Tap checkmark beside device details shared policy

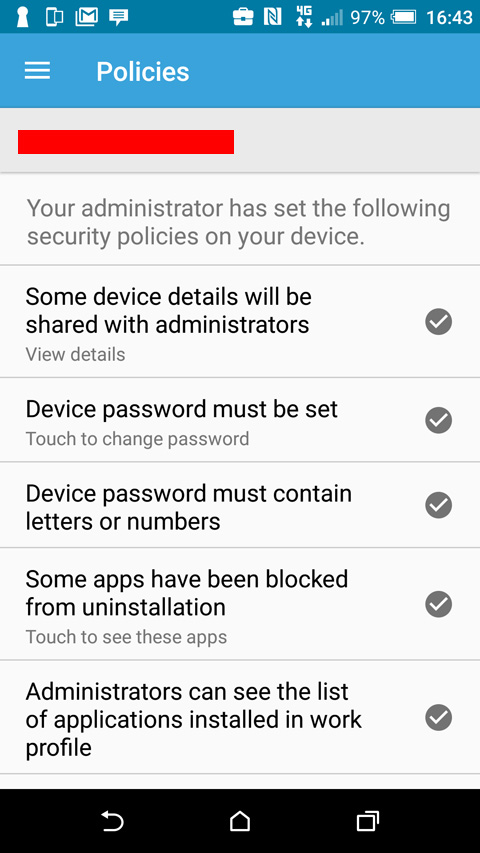(439, 322)
